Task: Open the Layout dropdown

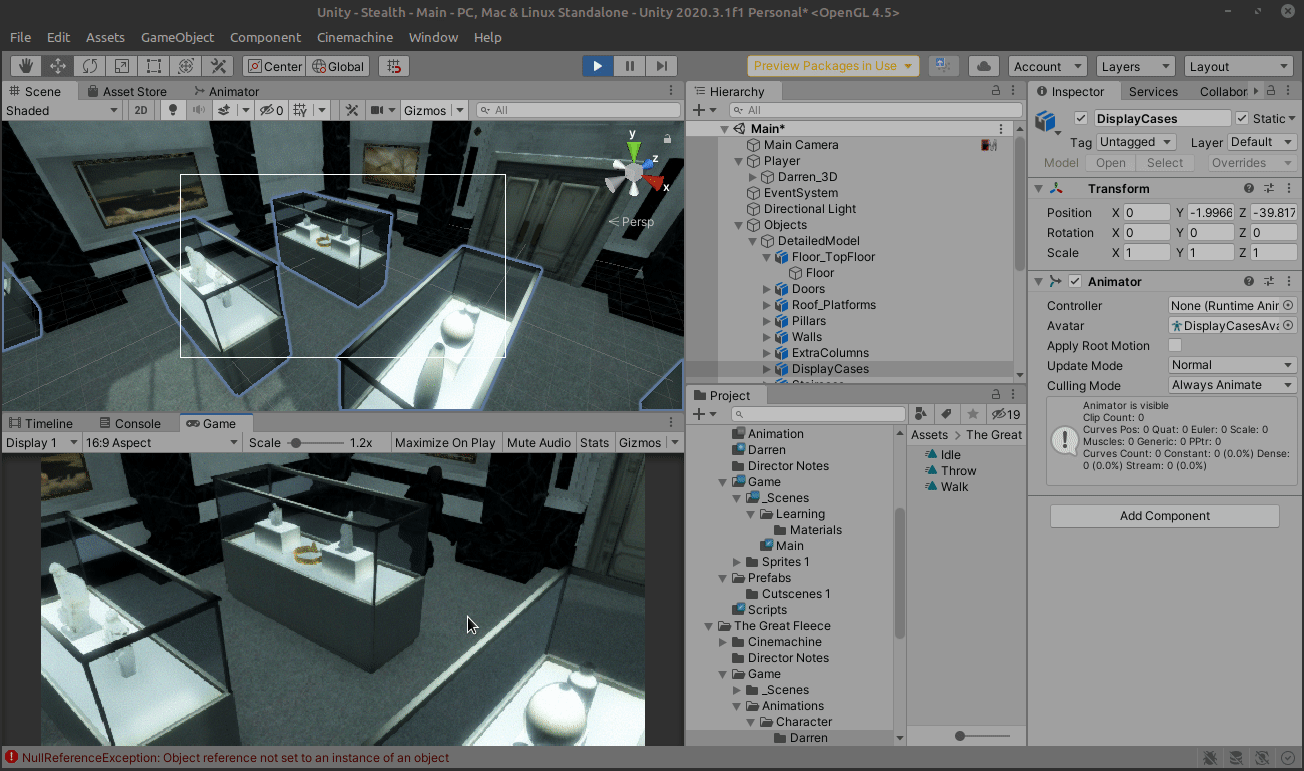Action: click(1238, 66)
